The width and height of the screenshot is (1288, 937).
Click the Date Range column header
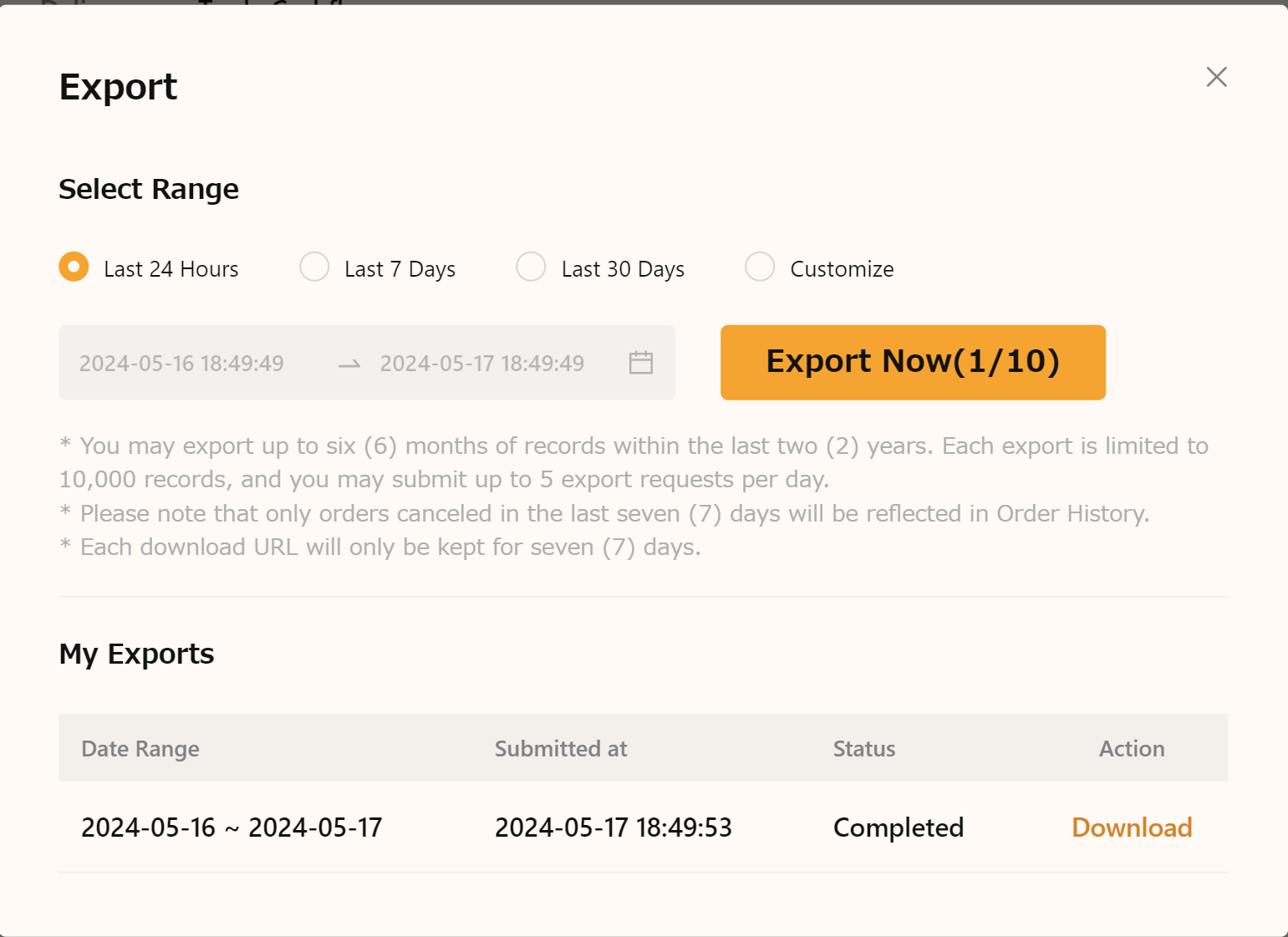click(x=140, y=748)
